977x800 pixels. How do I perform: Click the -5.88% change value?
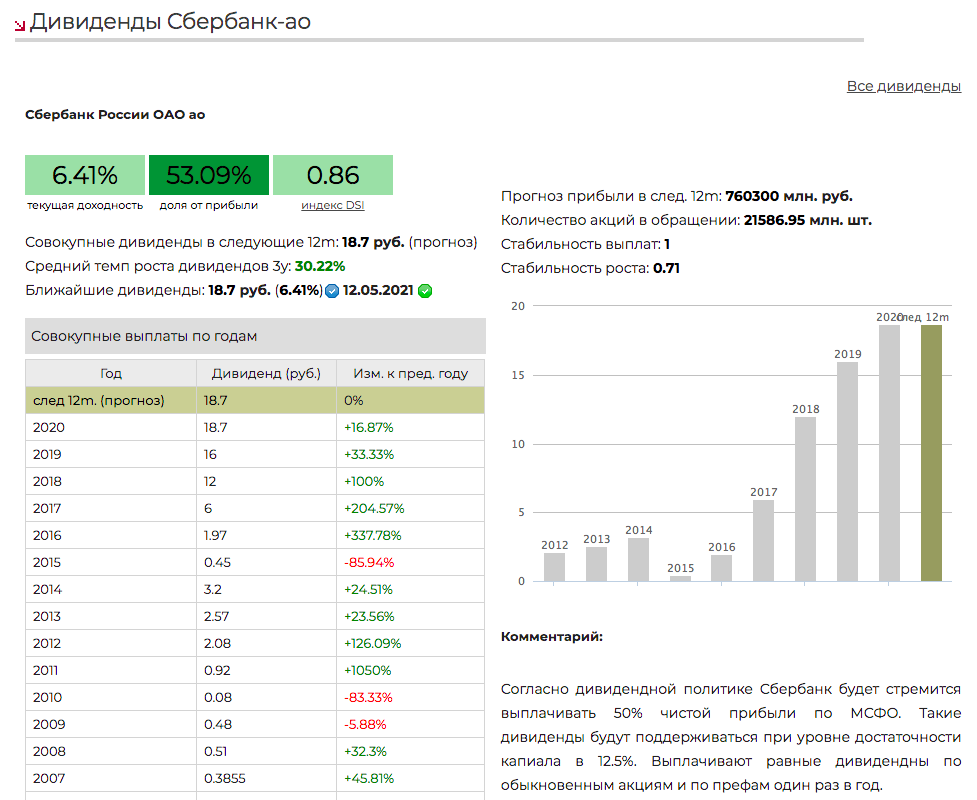tap(365, 725)
